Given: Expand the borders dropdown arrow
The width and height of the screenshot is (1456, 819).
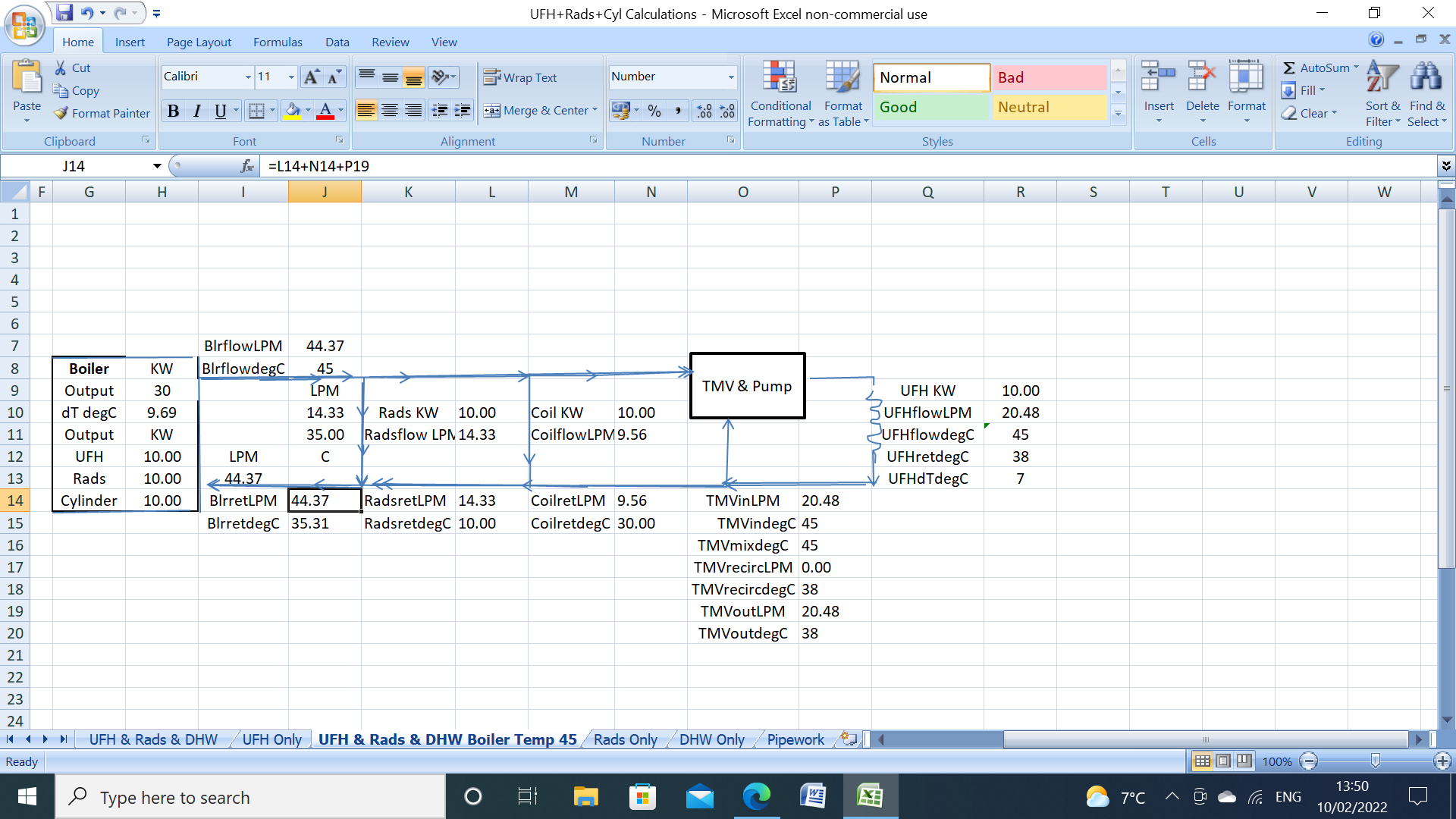Looking at the screenshot, I should [272, 111].
